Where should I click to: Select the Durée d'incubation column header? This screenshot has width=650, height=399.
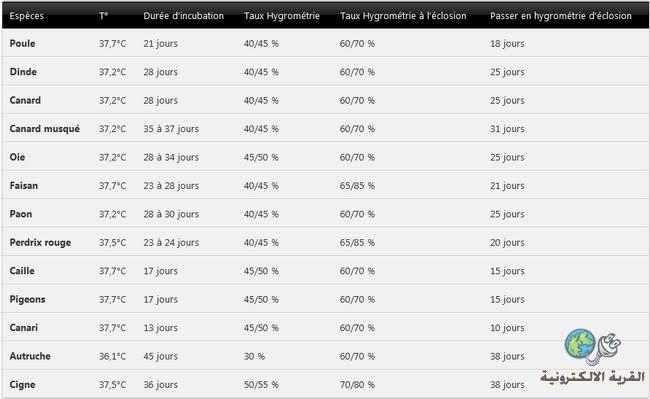pyautogui.click(x=184, y=16)
